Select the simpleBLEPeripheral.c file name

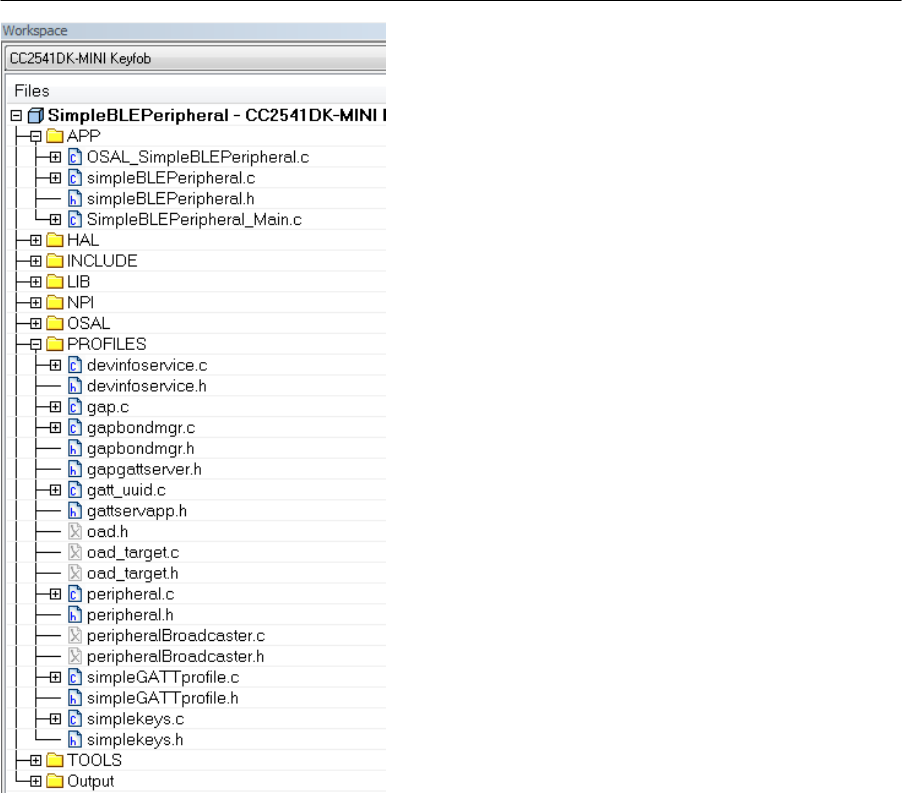click(171, 178)
